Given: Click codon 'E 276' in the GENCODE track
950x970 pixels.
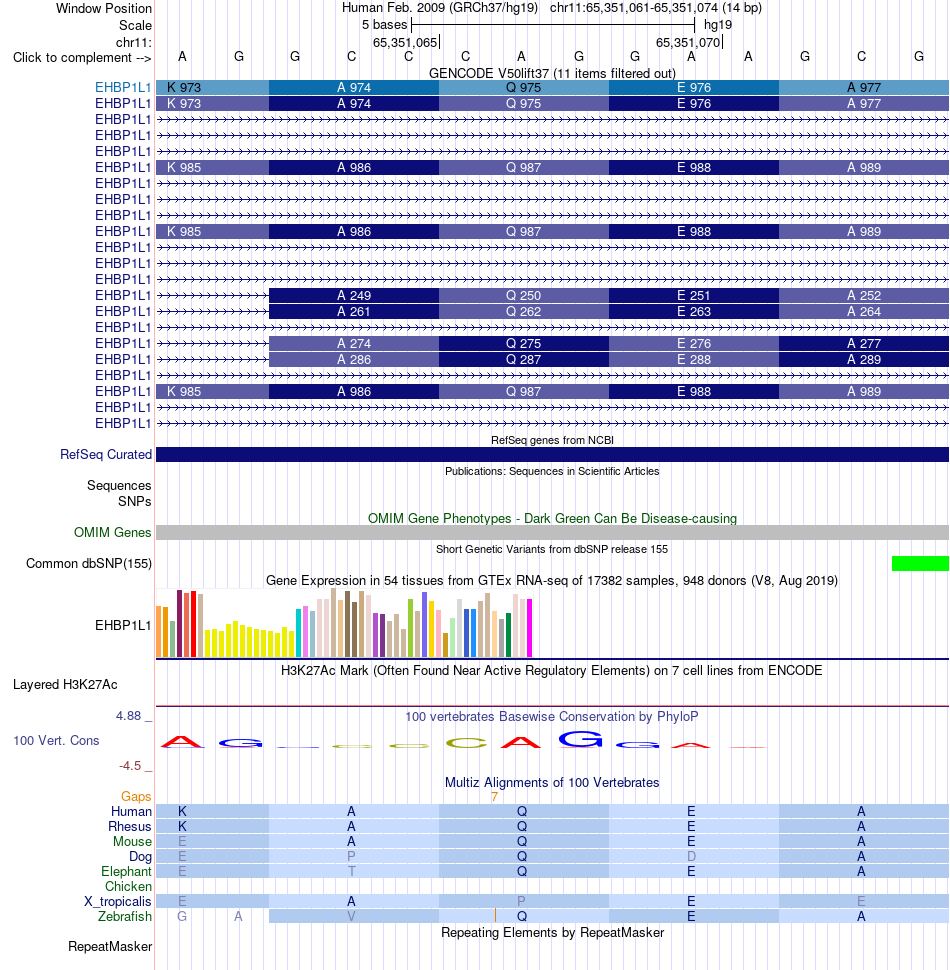Looking at the screenshot, I should click(x=694, y=343).
